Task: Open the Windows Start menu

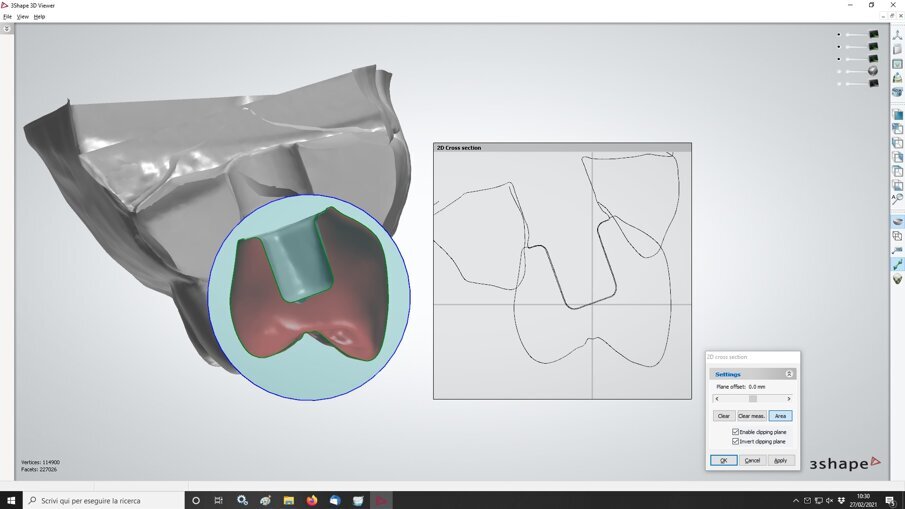Action: click(11, 500)
